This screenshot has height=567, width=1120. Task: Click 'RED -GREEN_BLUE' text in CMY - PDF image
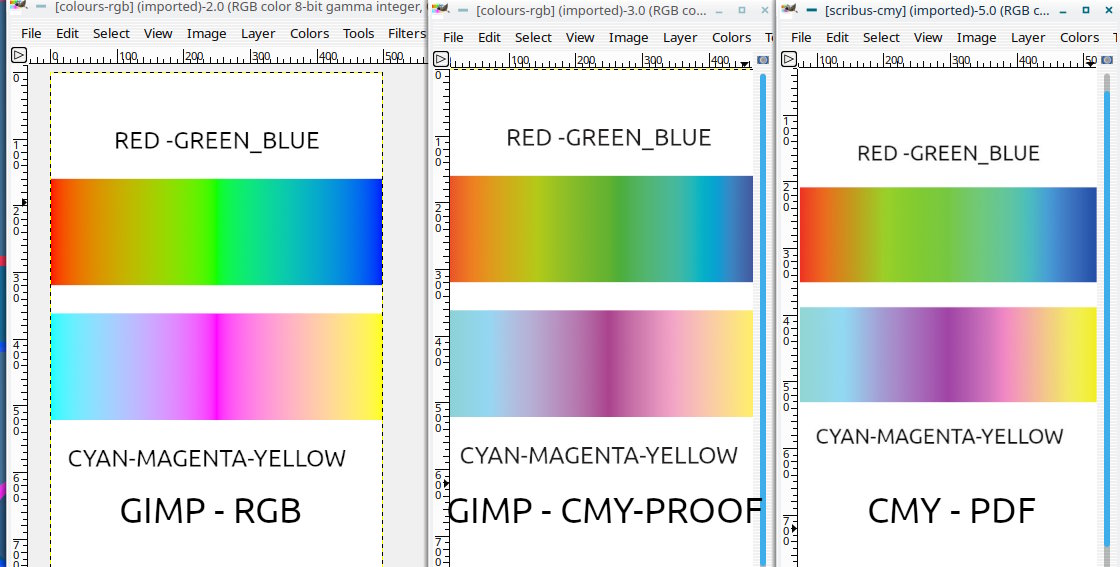point(949,154)
